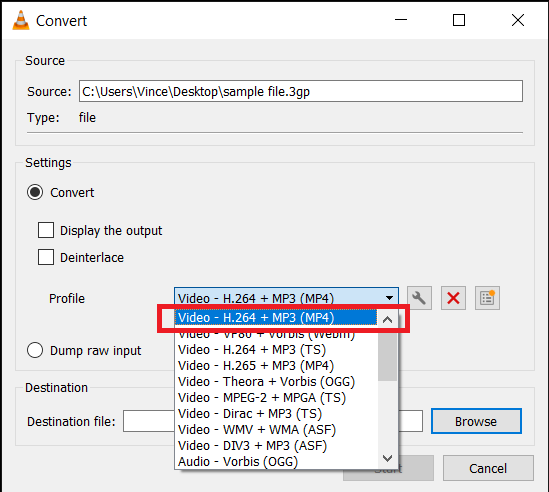Choose Video - H.264 + MP3 (MP4) highlighted option
The width and height of the screenshot is (549, 492).
pyautogui.click(x=276, y=318)
